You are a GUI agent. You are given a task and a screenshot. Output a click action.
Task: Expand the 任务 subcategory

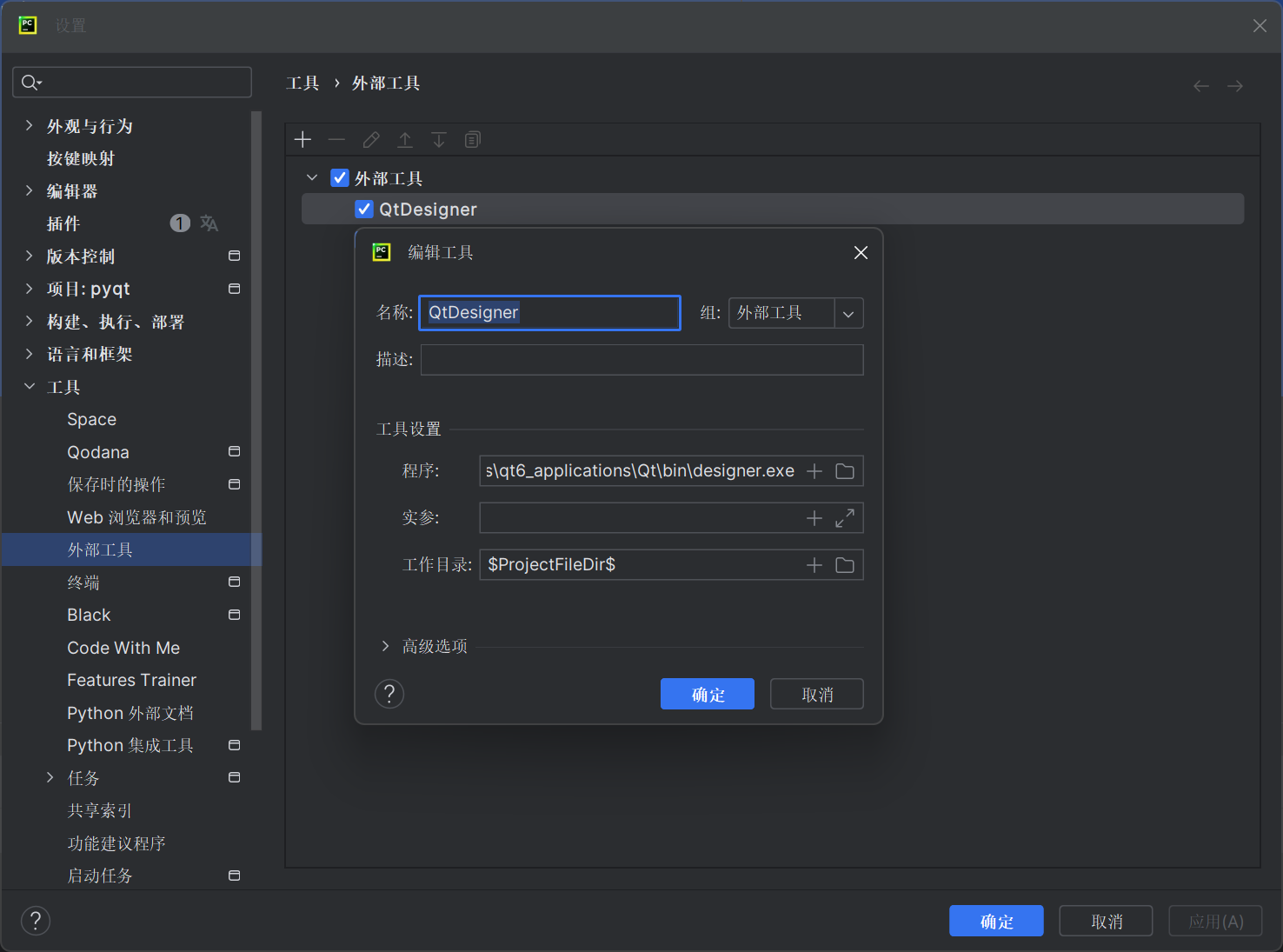coord(50,777)
